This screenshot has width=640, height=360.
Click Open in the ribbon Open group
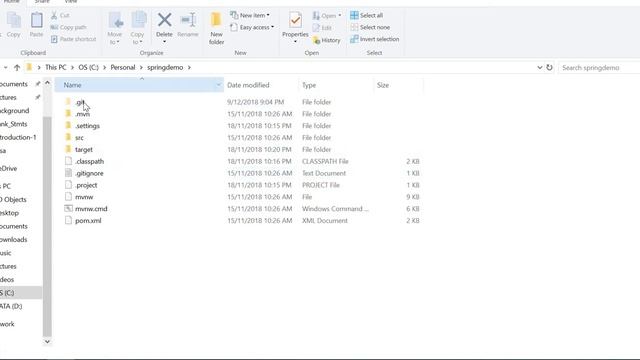[x=327, y=16]
